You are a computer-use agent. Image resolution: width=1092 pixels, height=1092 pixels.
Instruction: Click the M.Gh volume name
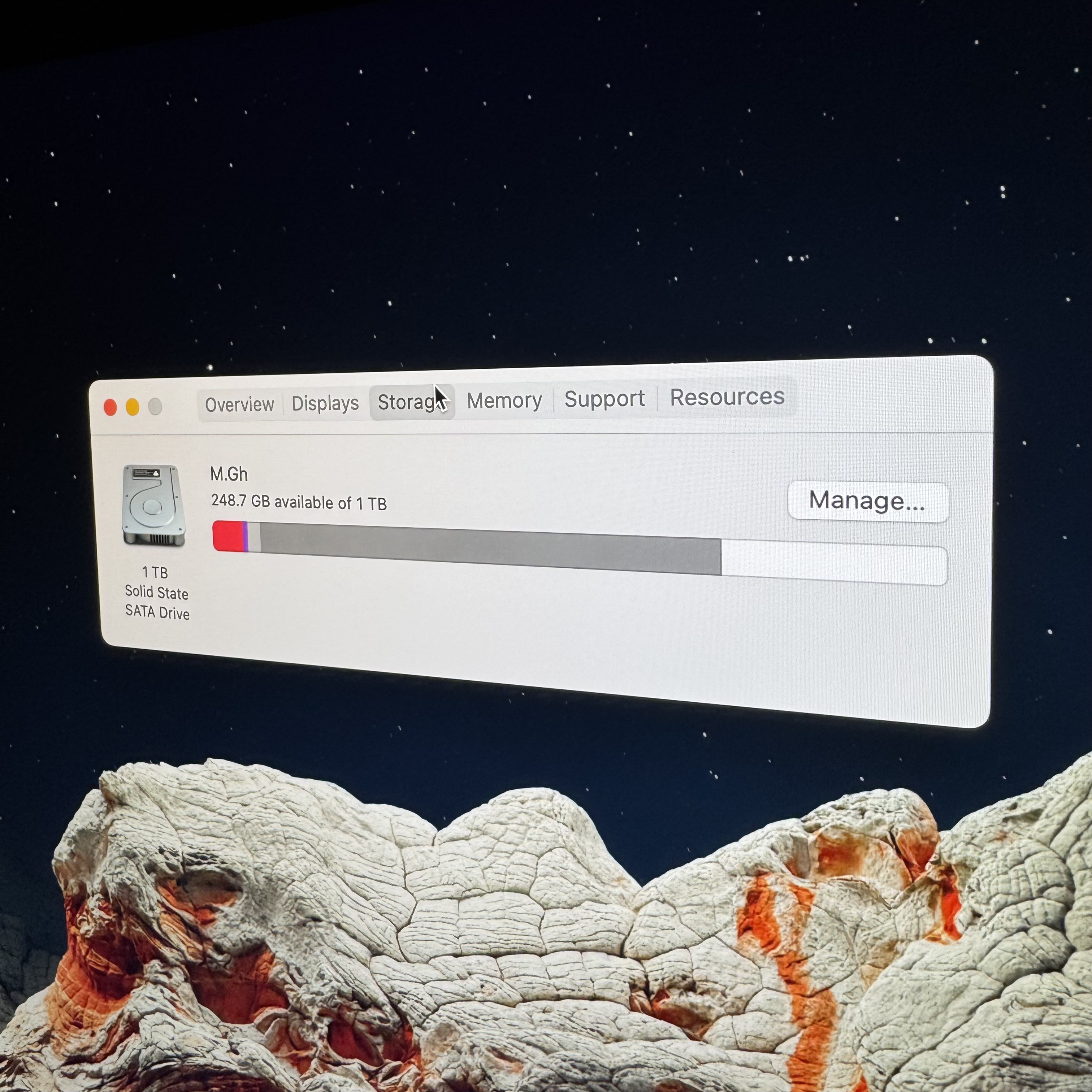[229, 474]
